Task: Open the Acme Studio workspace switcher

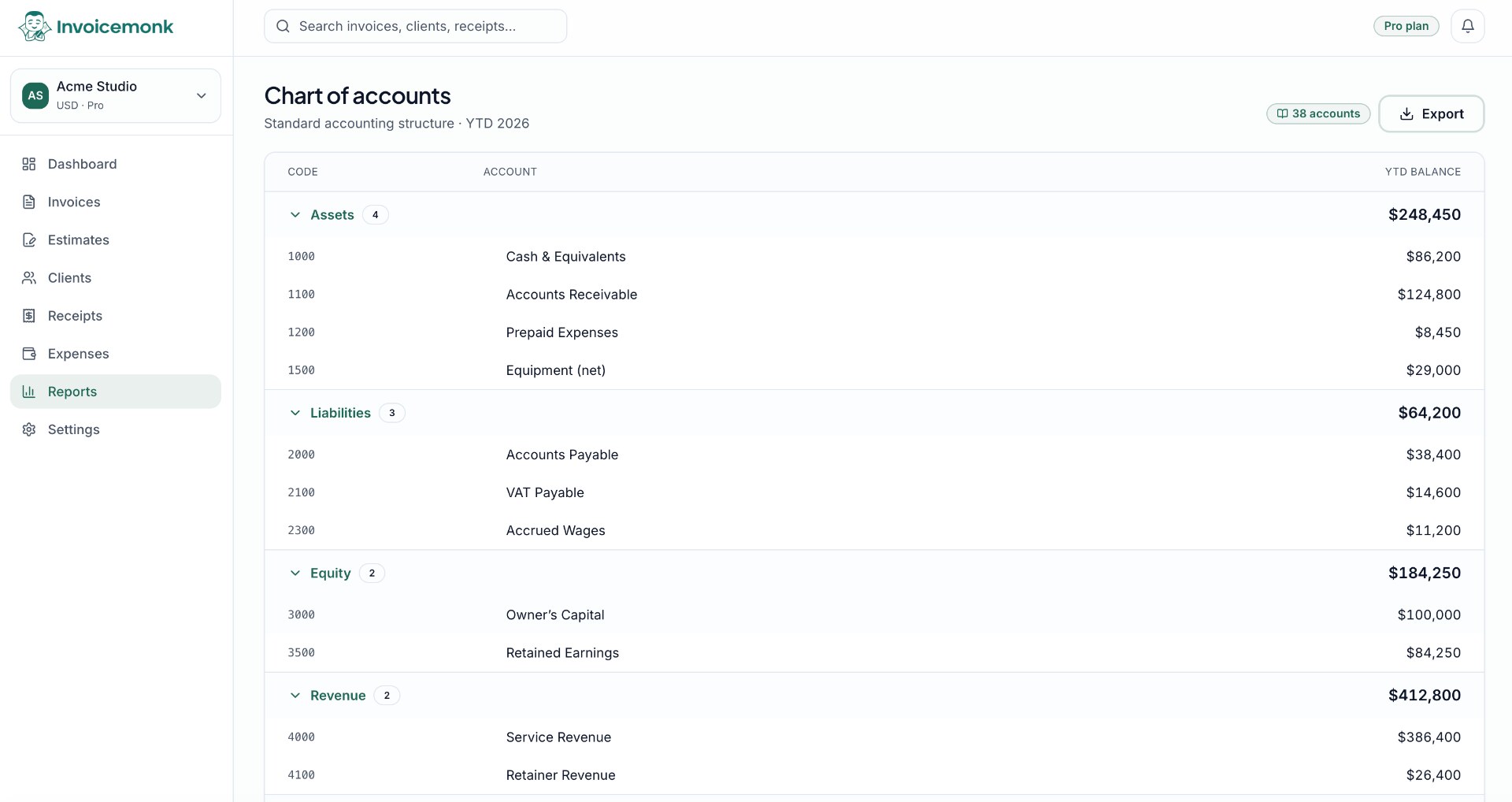Action: [116, 95]
